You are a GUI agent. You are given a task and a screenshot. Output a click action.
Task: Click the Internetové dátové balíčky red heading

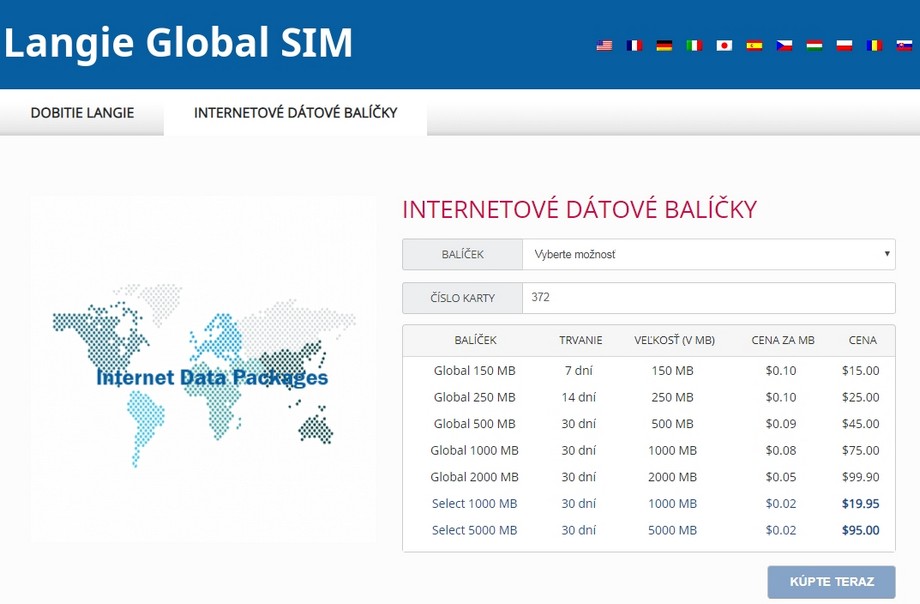click(580, 210)
